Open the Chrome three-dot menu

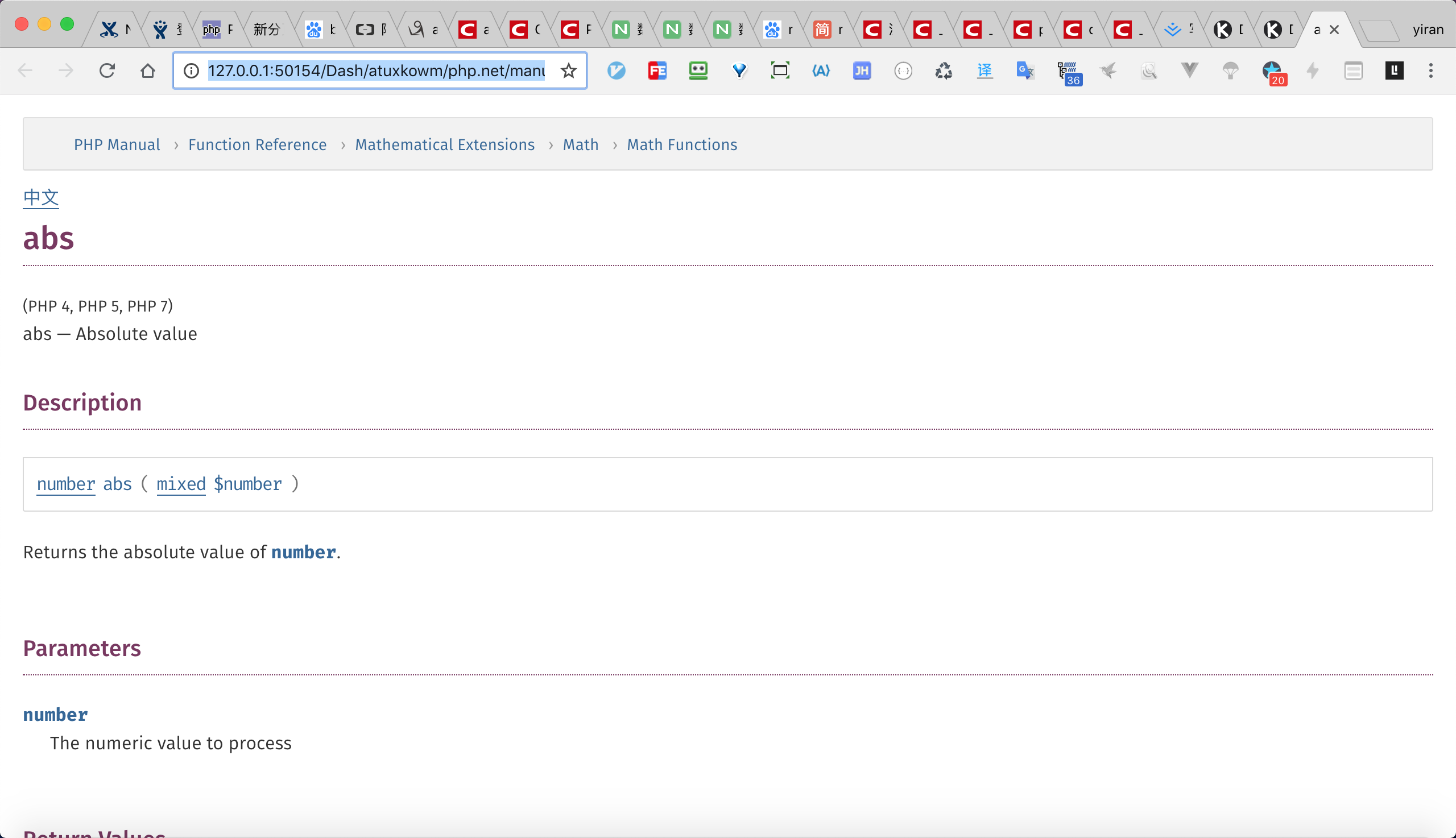(1430, 71)
